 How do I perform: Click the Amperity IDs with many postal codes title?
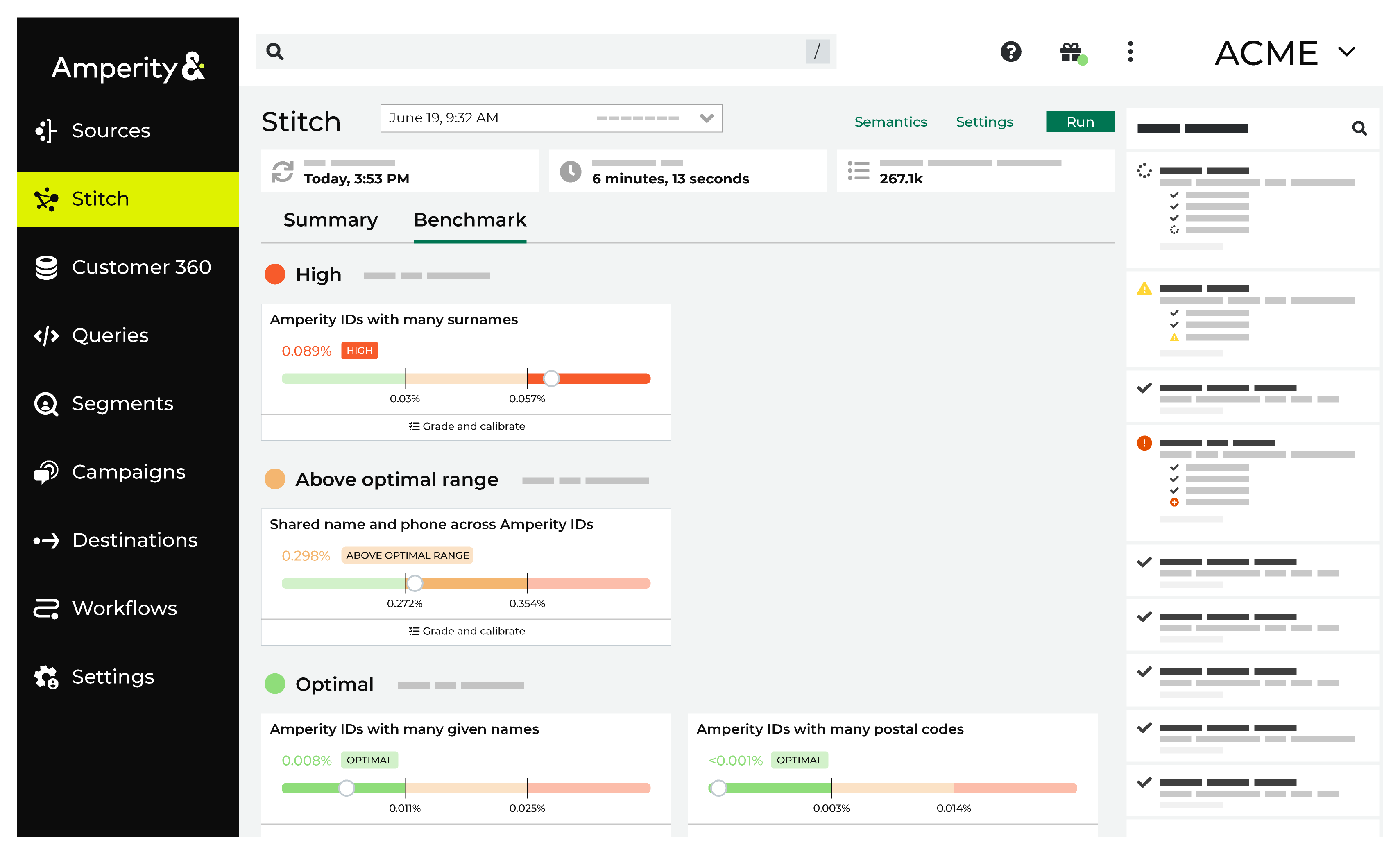830,729
